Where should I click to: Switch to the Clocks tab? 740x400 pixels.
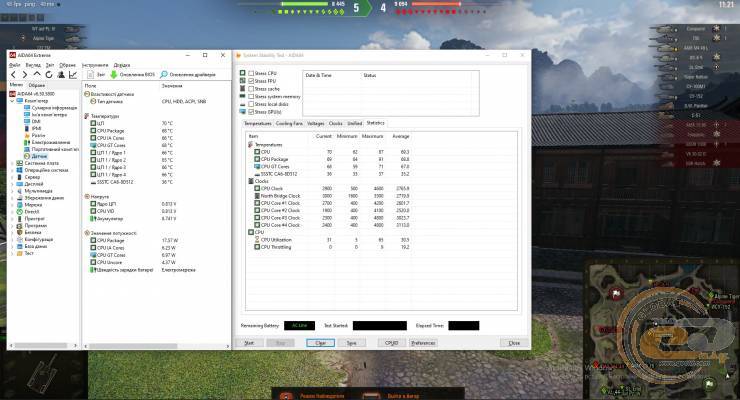(336, 124)
